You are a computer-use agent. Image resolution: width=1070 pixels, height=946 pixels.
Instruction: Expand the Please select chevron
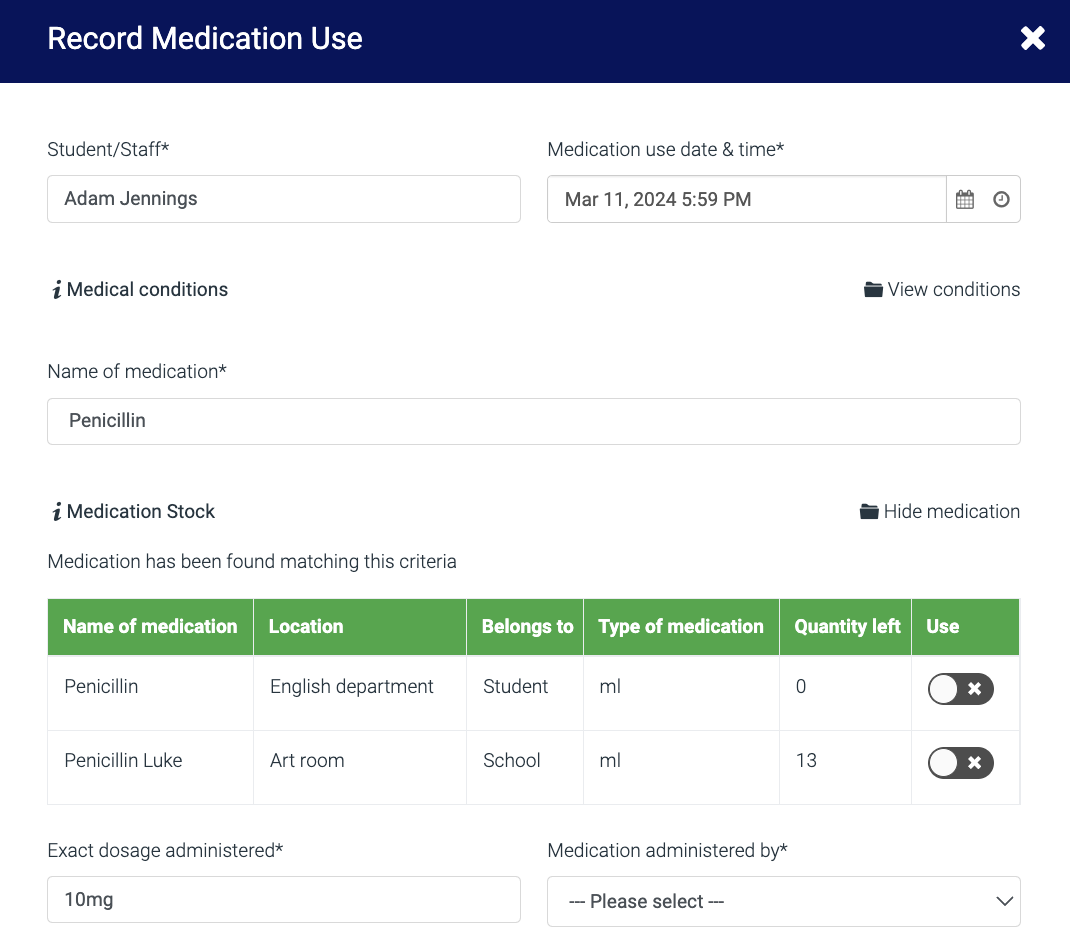coord(1004,900)
